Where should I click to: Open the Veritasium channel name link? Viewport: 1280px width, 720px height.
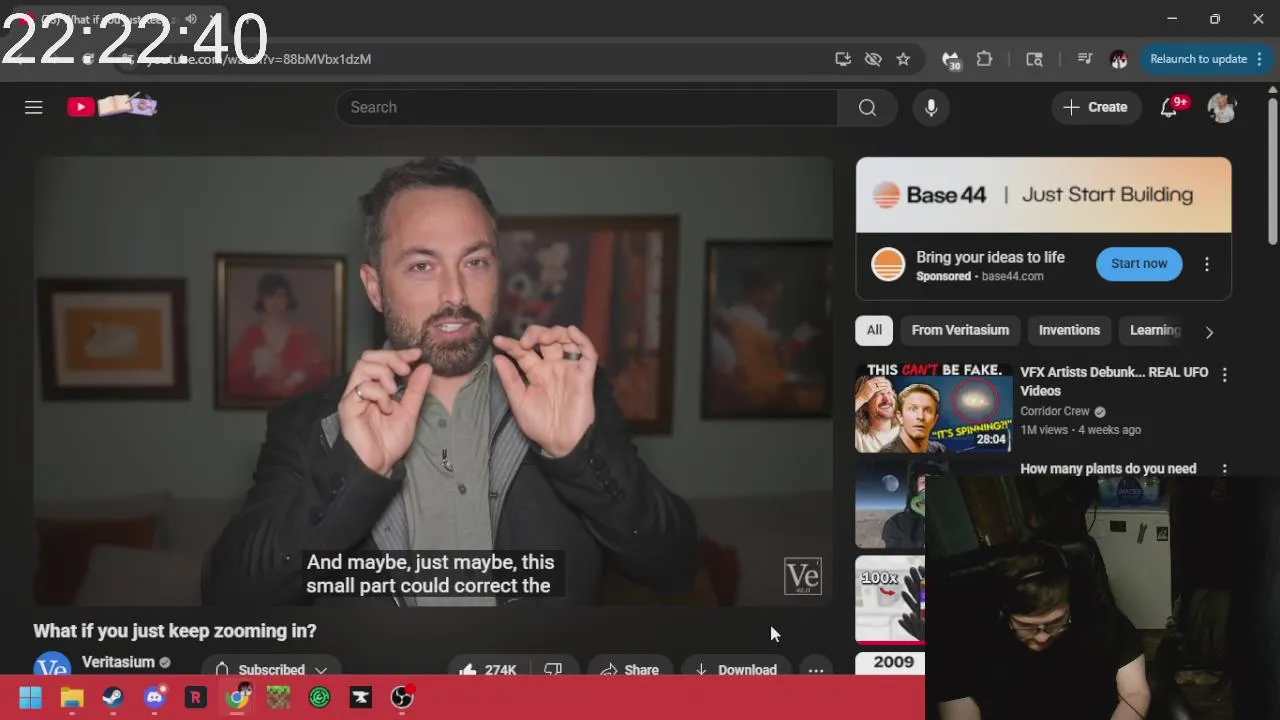tap(118, 662)
